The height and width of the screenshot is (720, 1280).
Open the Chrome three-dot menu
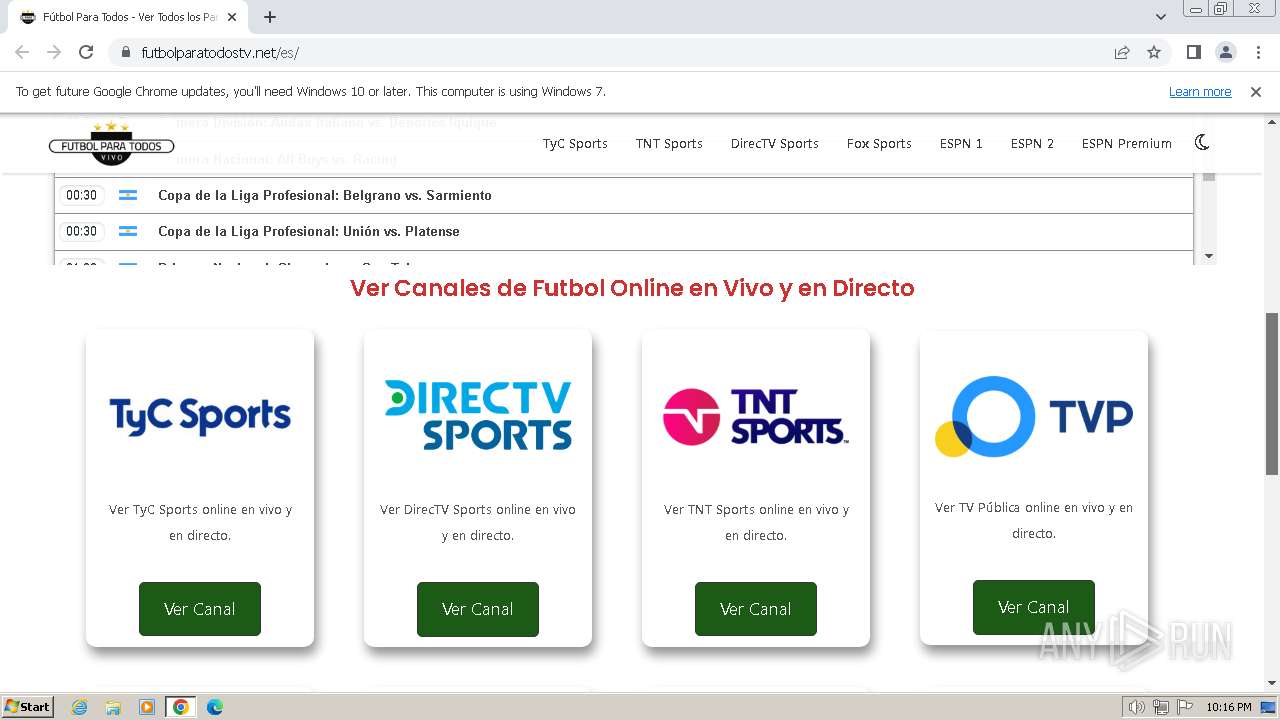(x=1258, y=53)
